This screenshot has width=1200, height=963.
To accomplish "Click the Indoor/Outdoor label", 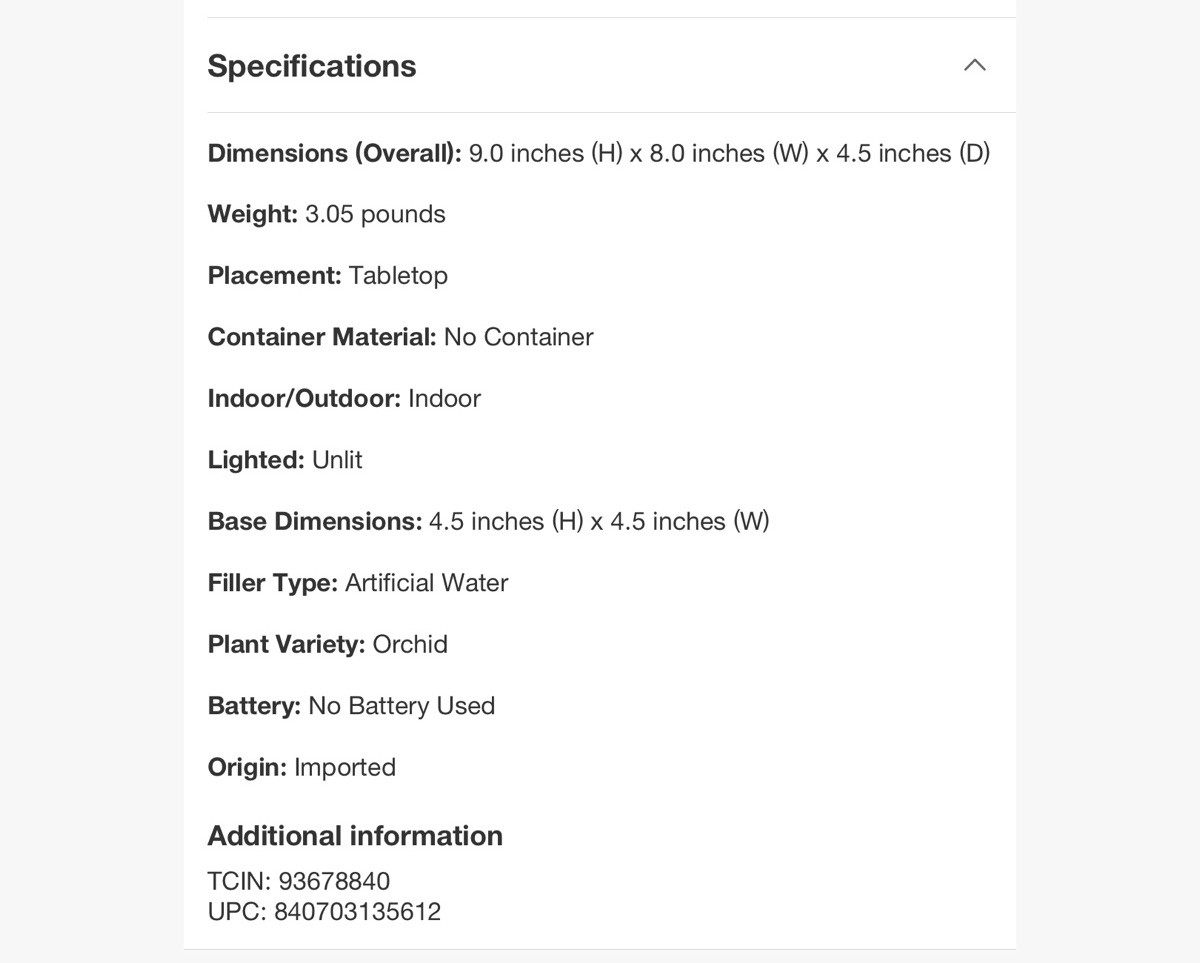I will click(x=305, y=398).
